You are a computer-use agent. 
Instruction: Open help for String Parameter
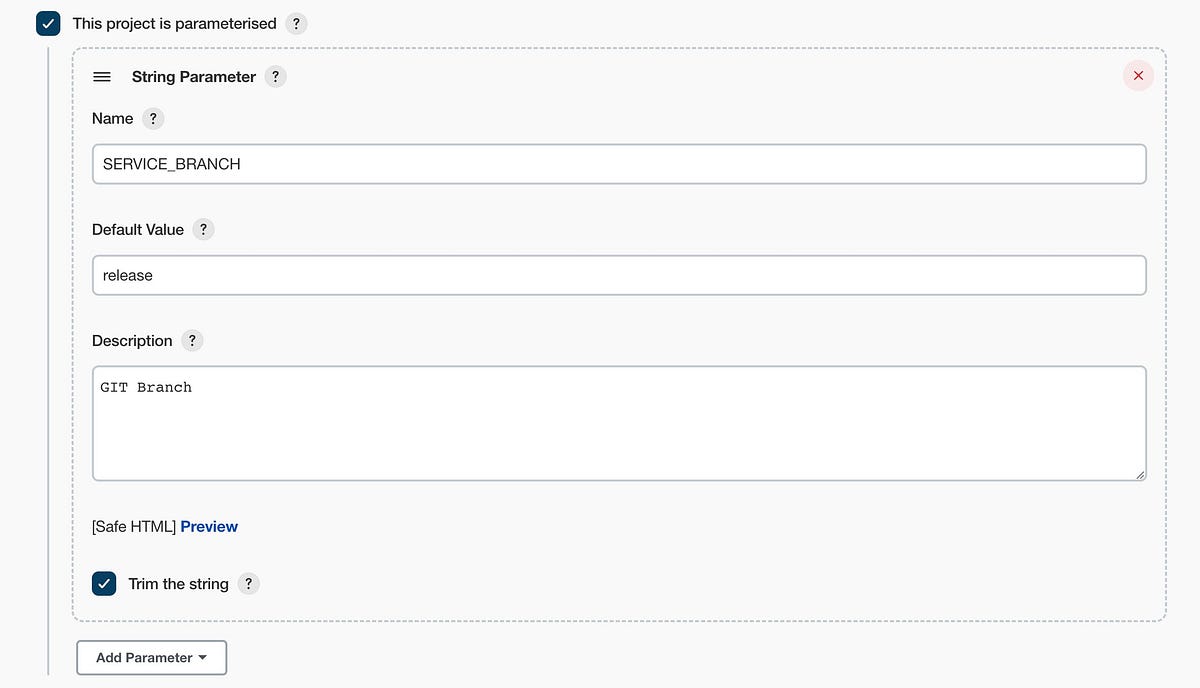coord(275,76)
